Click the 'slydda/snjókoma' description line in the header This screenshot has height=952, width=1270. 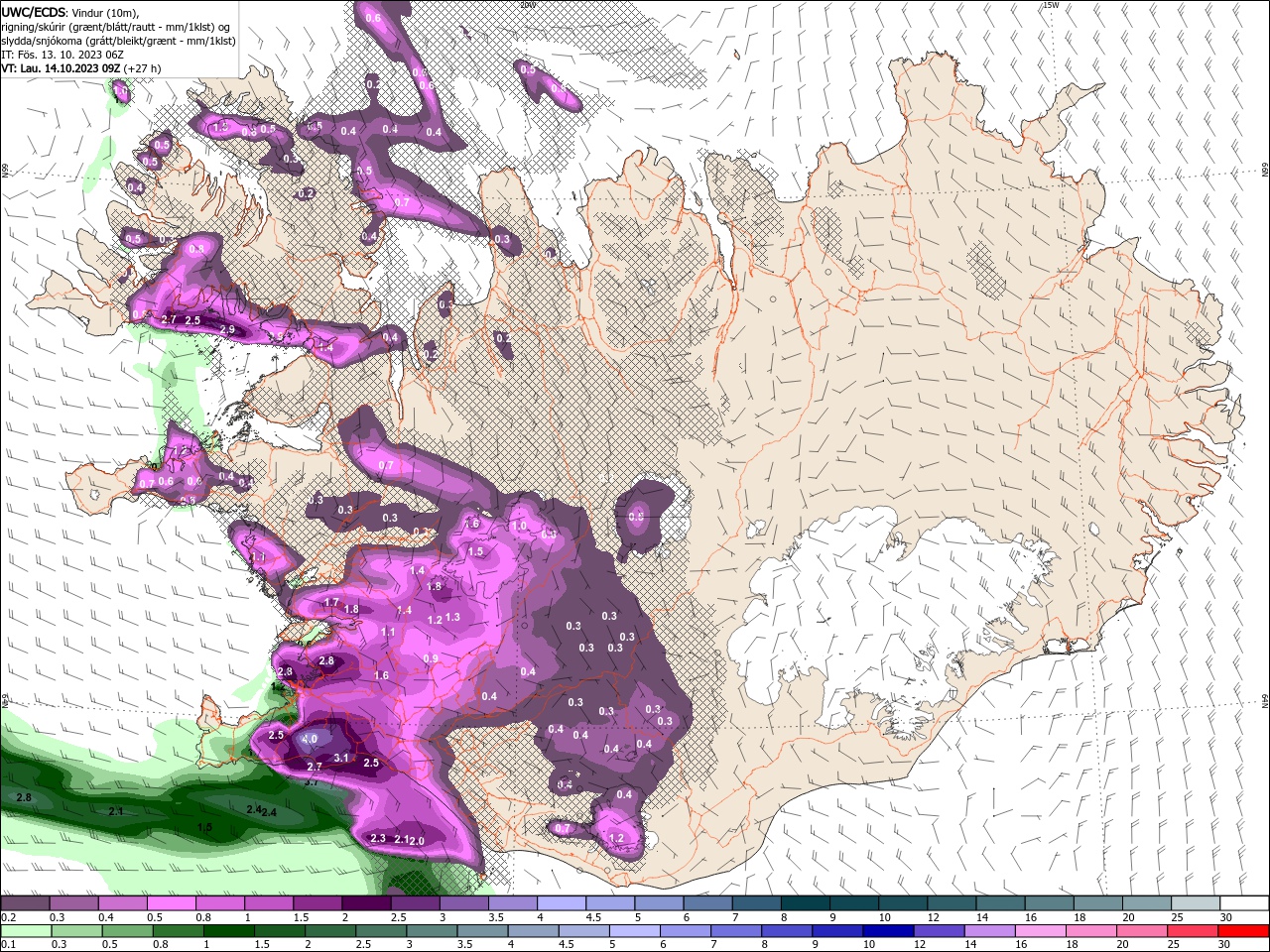118,41
